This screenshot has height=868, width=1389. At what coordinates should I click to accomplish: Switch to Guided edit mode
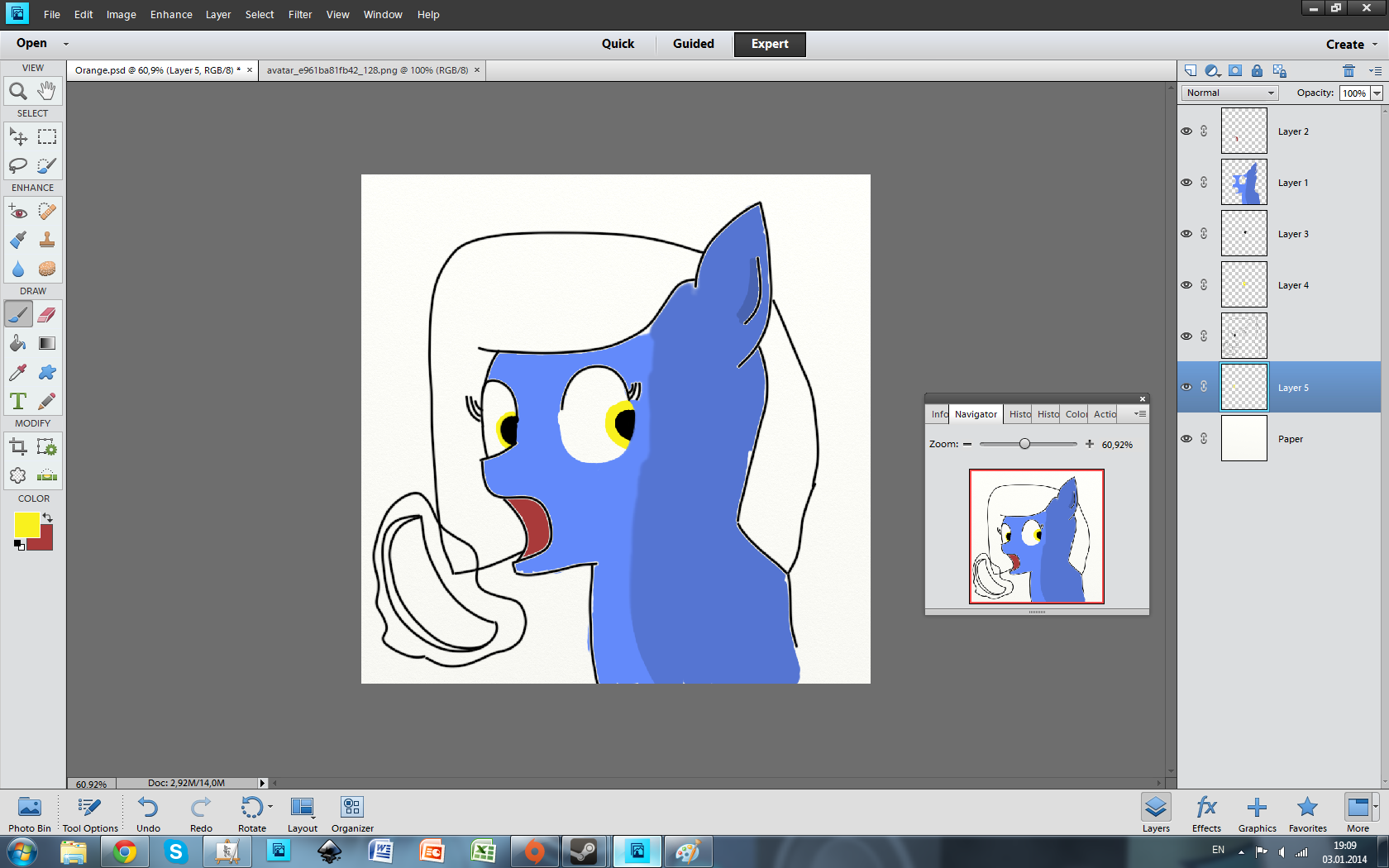coord(693,44)
